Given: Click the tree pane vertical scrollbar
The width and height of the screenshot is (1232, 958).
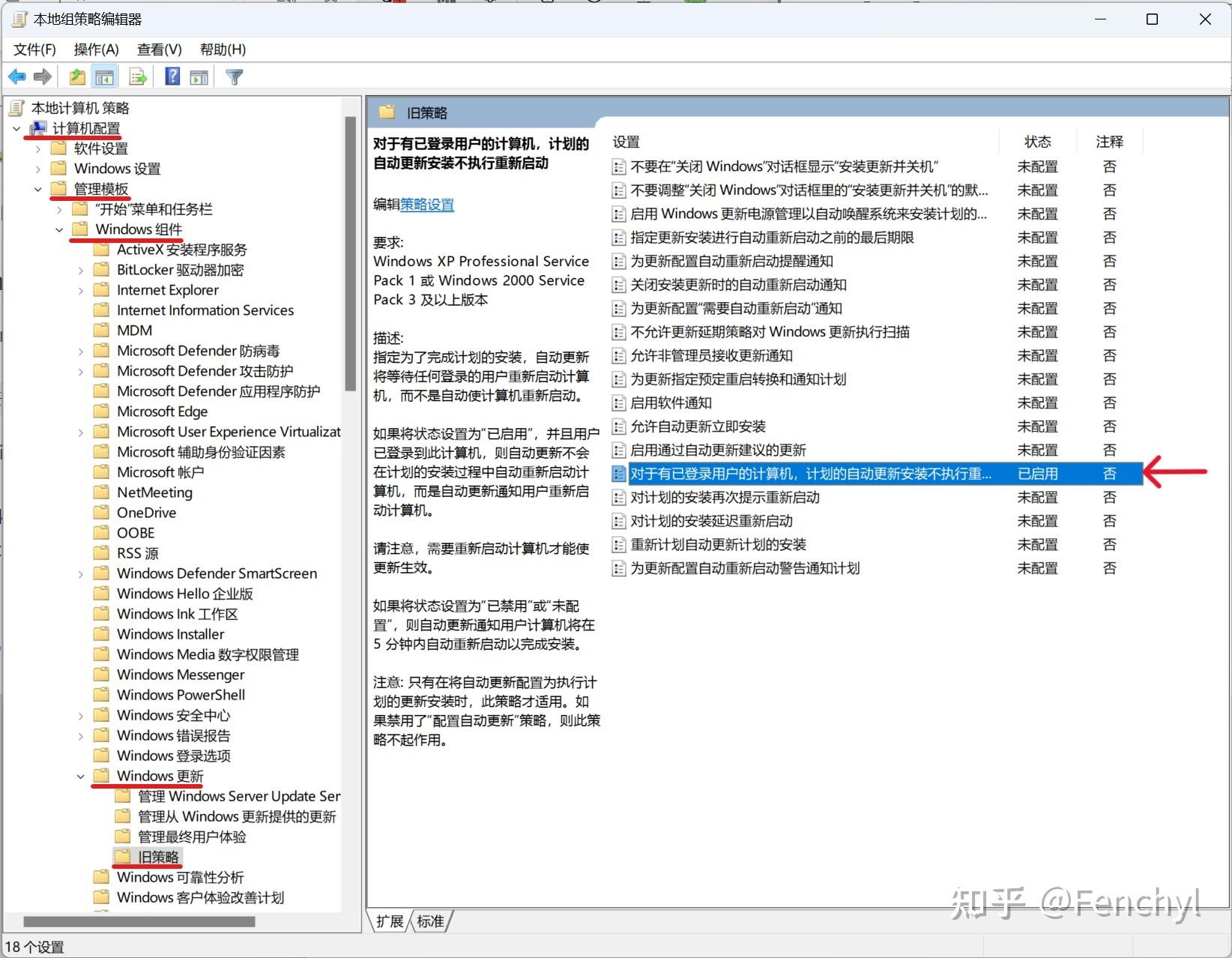Looking at the screenshot, I should coord(350,253).
